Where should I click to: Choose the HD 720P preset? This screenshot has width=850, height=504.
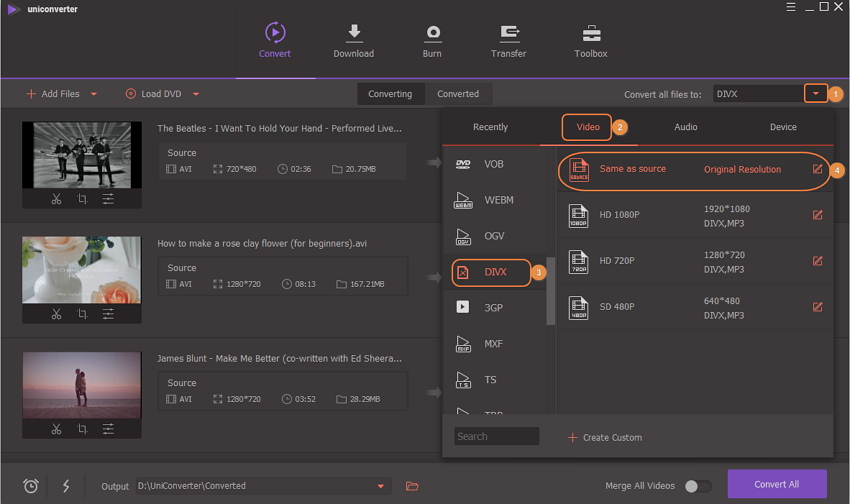(x=695, y=262)
